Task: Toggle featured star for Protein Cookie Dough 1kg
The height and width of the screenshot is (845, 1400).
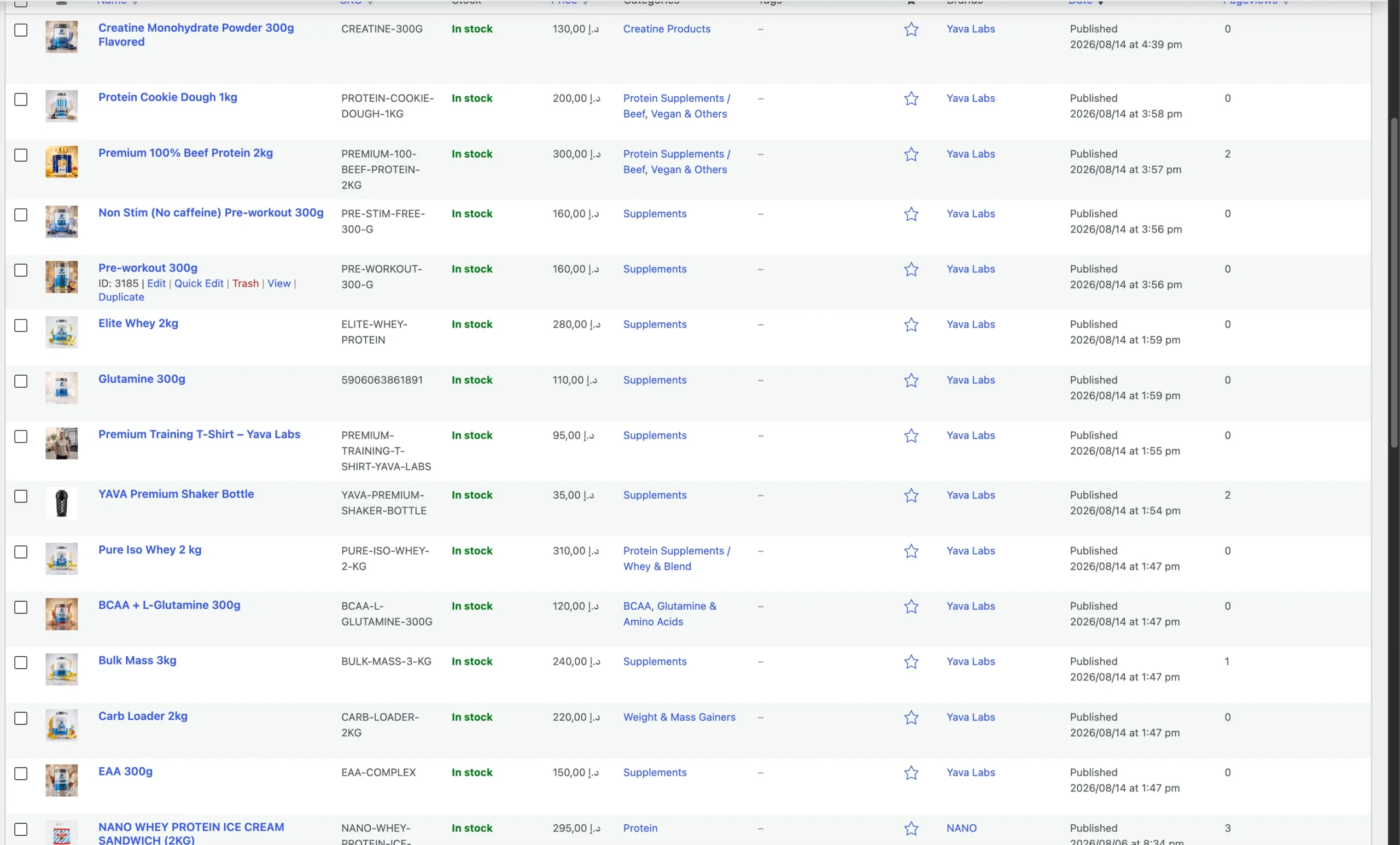Action: [x=911, y=98]
